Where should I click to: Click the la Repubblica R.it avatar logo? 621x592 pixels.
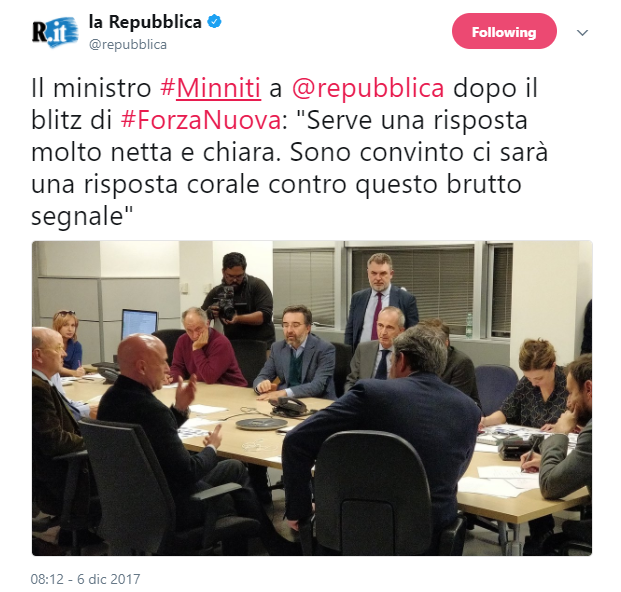(55, 32)
